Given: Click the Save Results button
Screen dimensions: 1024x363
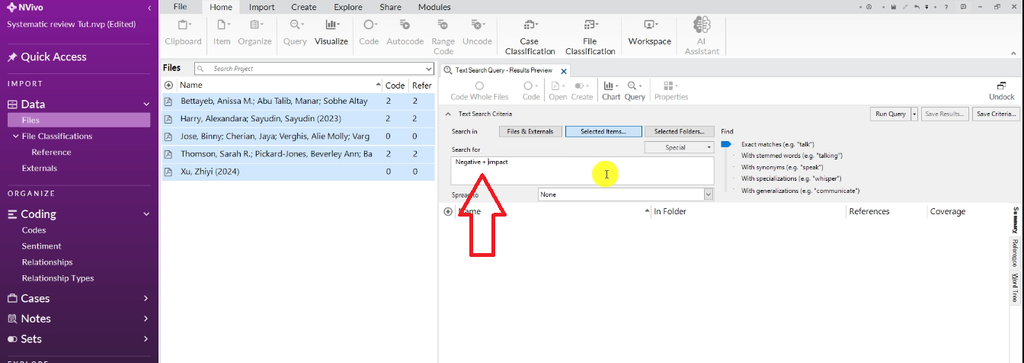Looking at the screenshot, I should (x=945, y=114).
